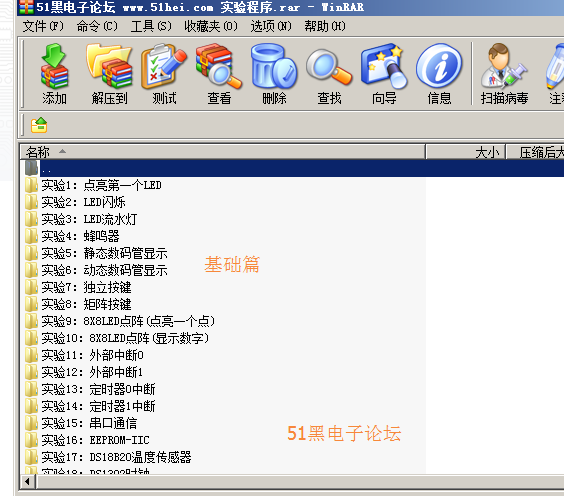Click the Add (添加) toolbar icon

coord(54,74)
